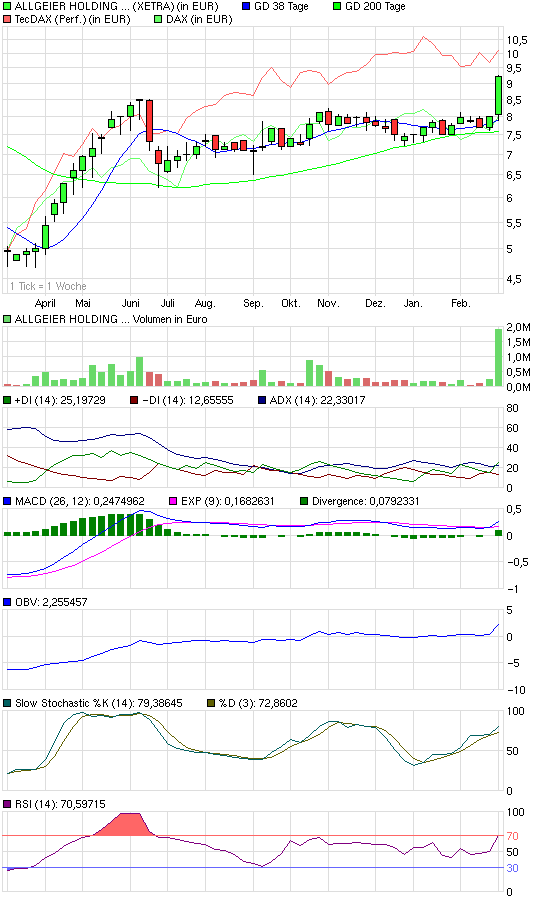Click the ADX (14): 22,33017 value

point(317,400)
